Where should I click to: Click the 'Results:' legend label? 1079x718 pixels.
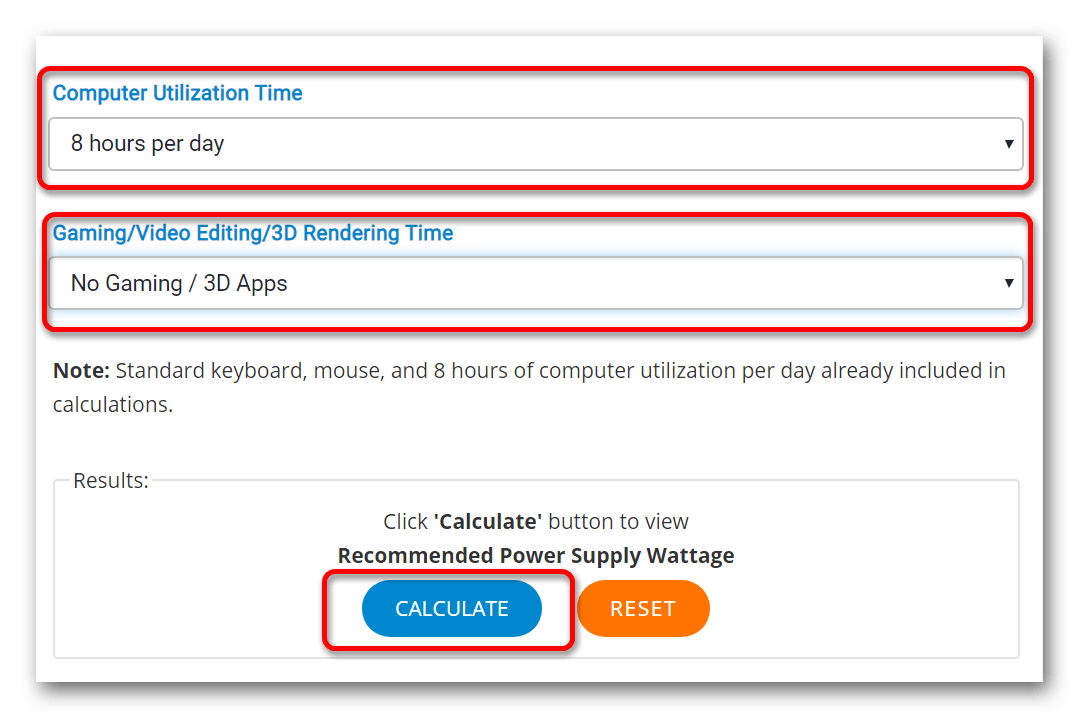click(111, 481)
